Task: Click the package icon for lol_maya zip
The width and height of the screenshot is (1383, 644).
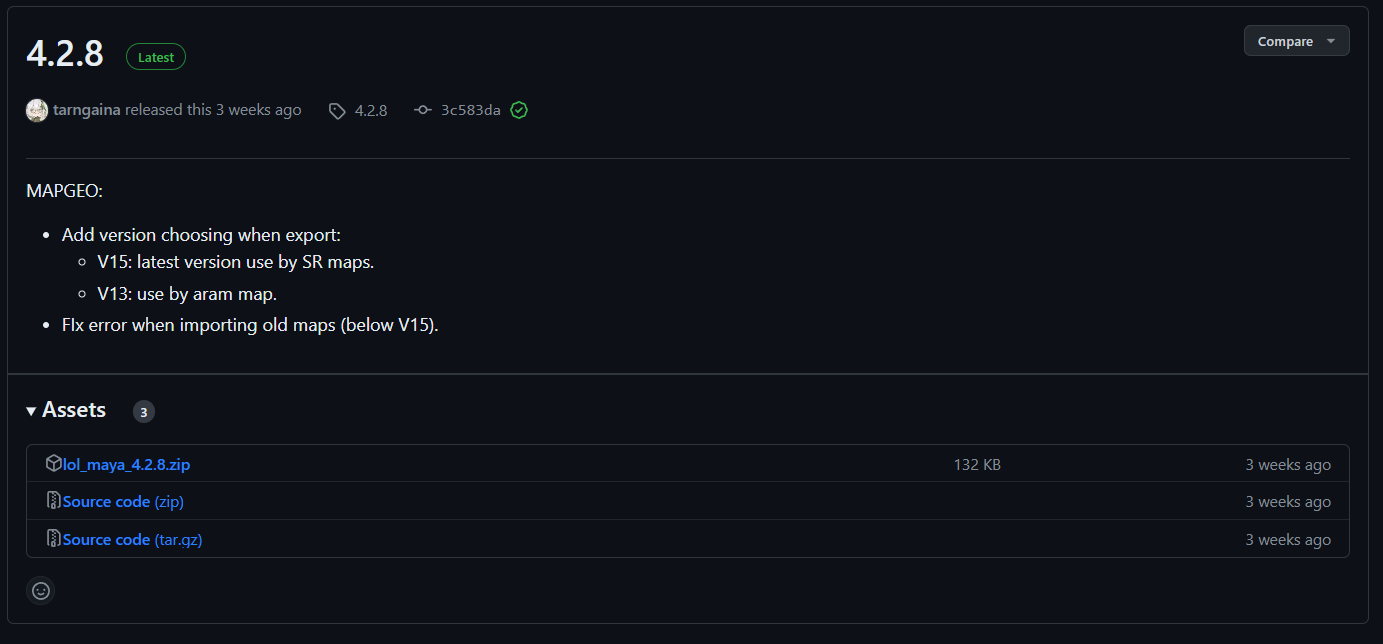Action: tap(54, 464)
